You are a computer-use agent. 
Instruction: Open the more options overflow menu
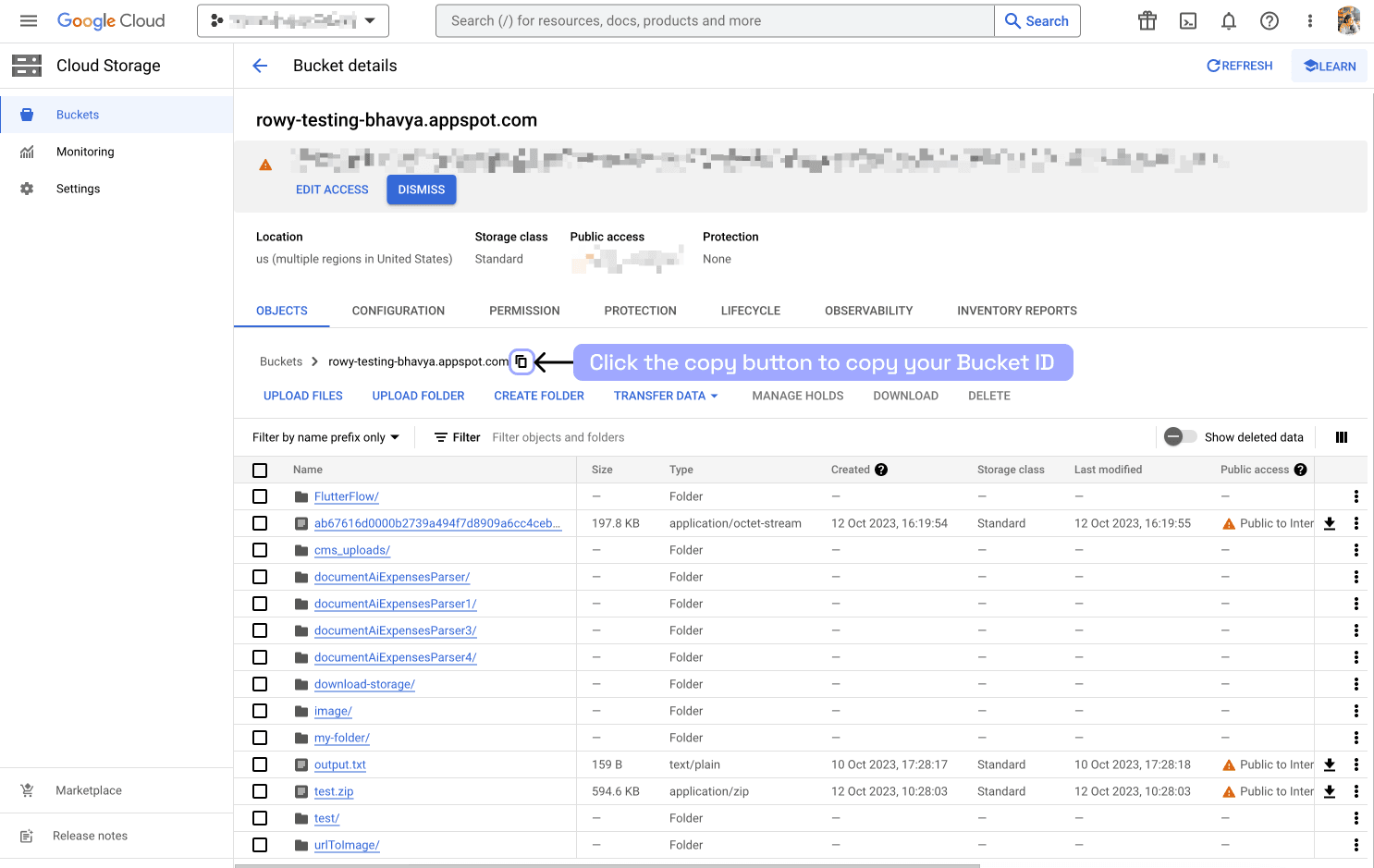pos(1310,20)
